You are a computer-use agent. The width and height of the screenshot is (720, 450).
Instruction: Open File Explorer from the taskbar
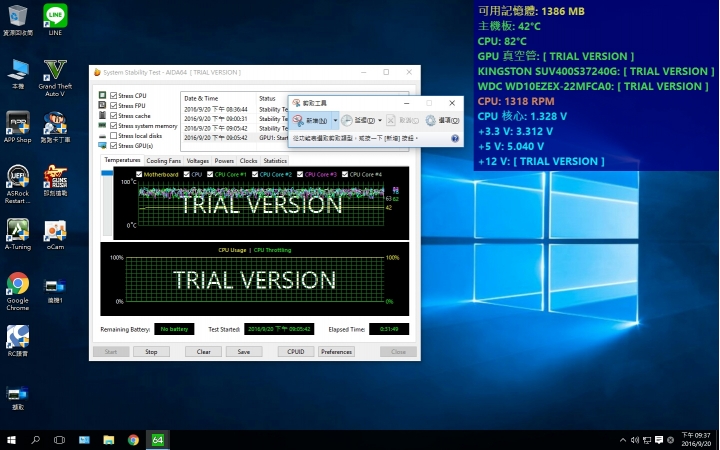109,440
